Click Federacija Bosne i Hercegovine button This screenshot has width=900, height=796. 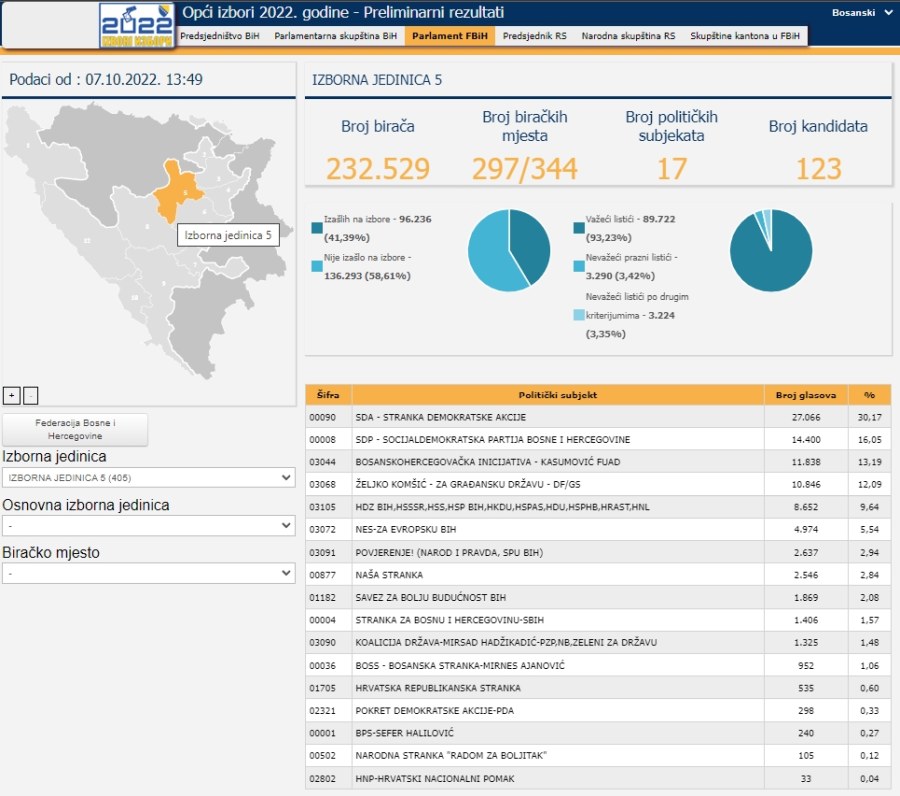tap(75, 430)
